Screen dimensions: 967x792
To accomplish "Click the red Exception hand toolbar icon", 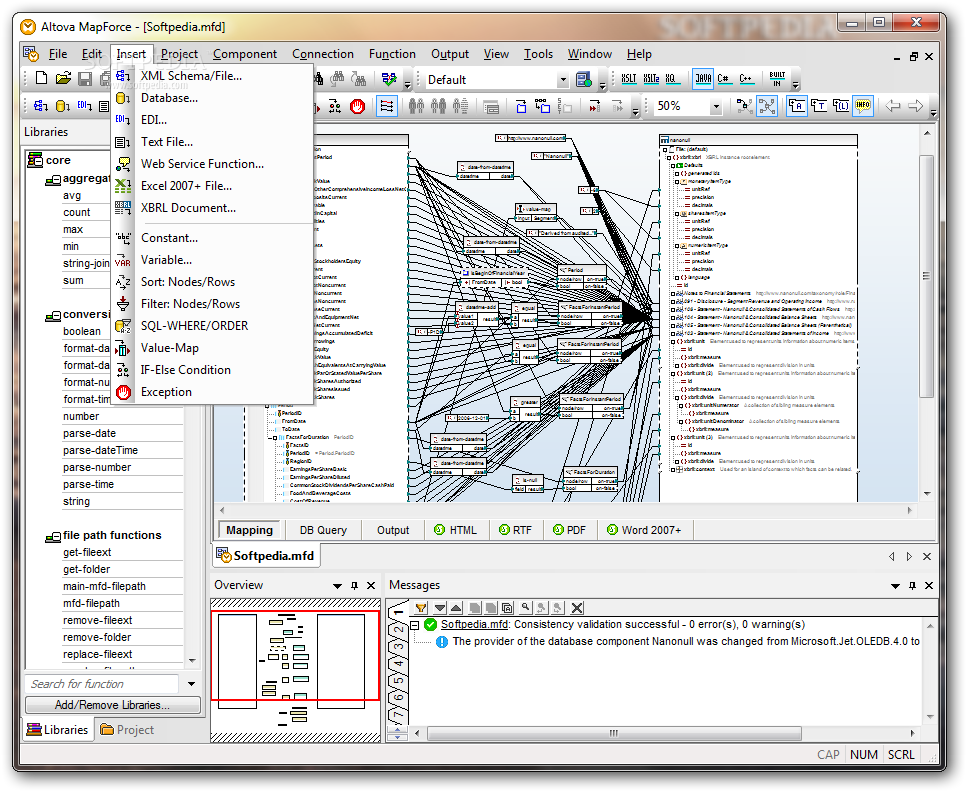I will (x=358, y=106).
